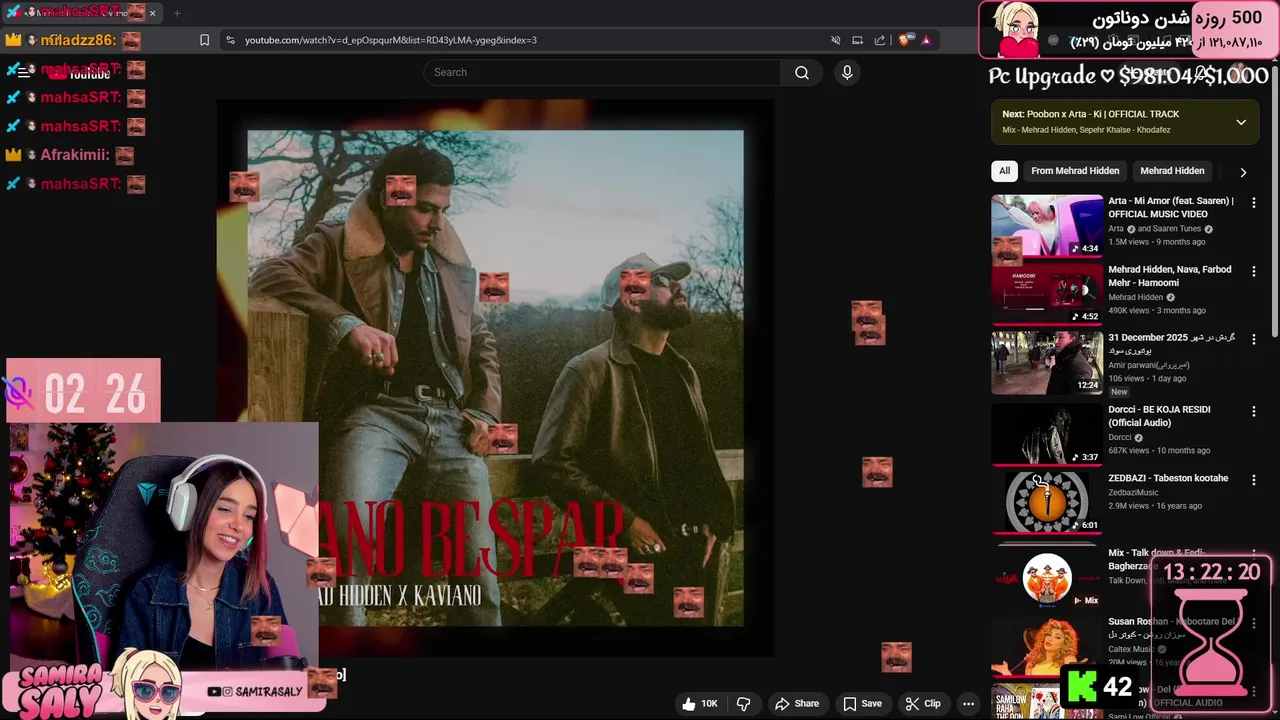Screen dimensions: 1280x720
Task: Open a new browser tab
Action: [x=177, y=13]
